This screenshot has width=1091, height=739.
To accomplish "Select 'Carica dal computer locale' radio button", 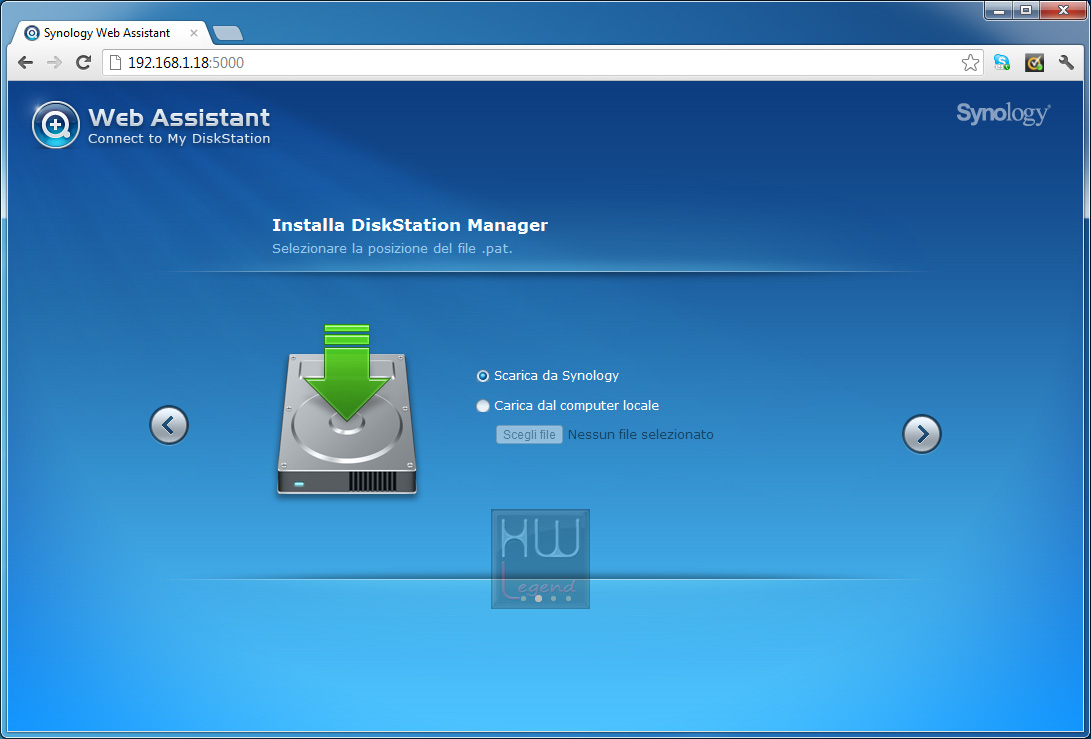I will [483, 406].
